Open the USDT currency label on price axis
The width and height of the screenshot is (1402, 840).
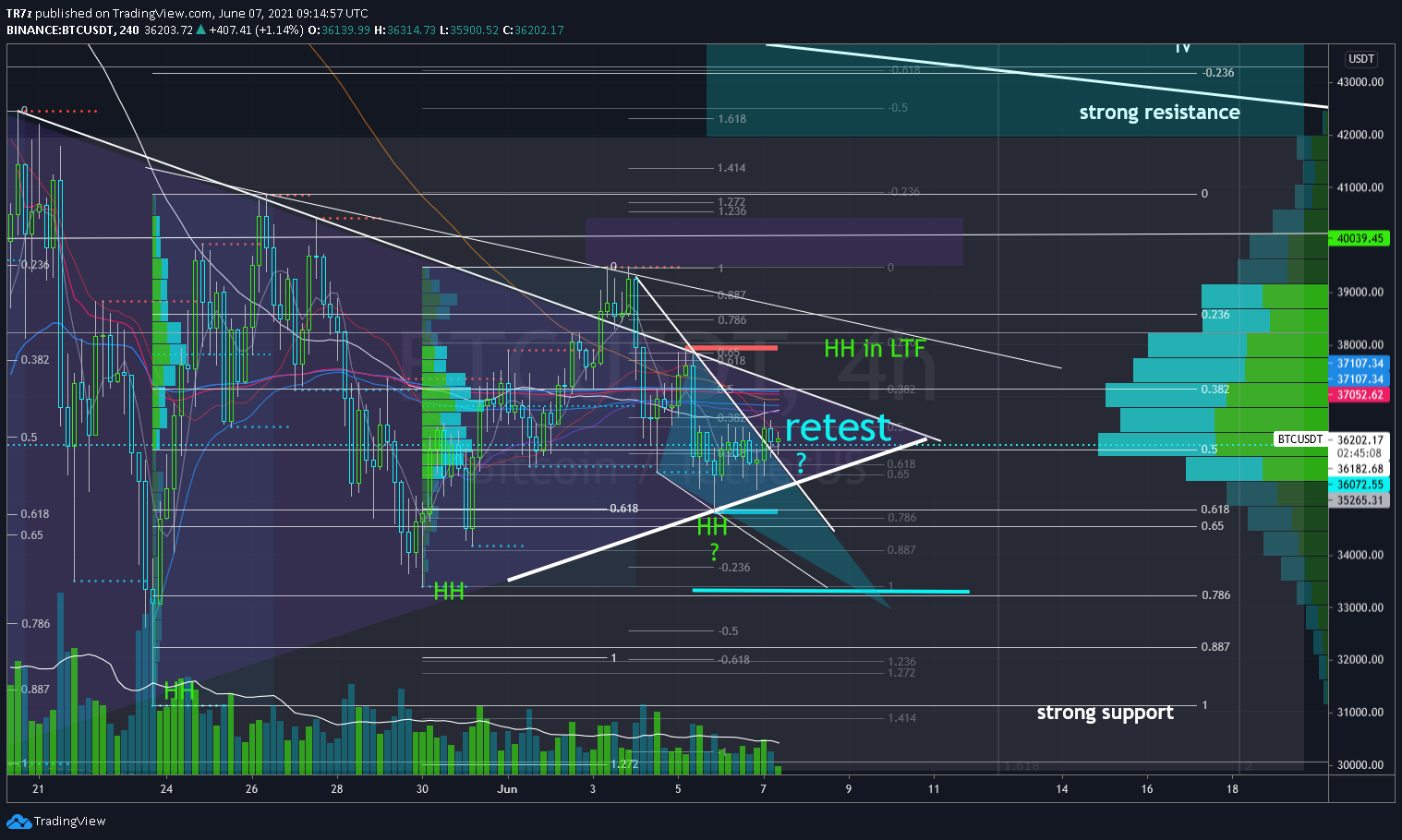1361,58
